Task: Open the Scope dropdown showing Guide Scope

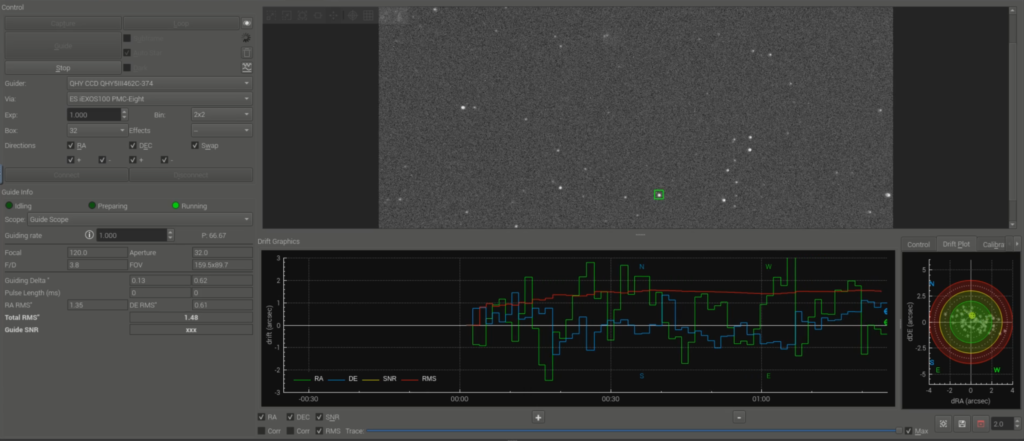Action: click(x=140, y=220)
